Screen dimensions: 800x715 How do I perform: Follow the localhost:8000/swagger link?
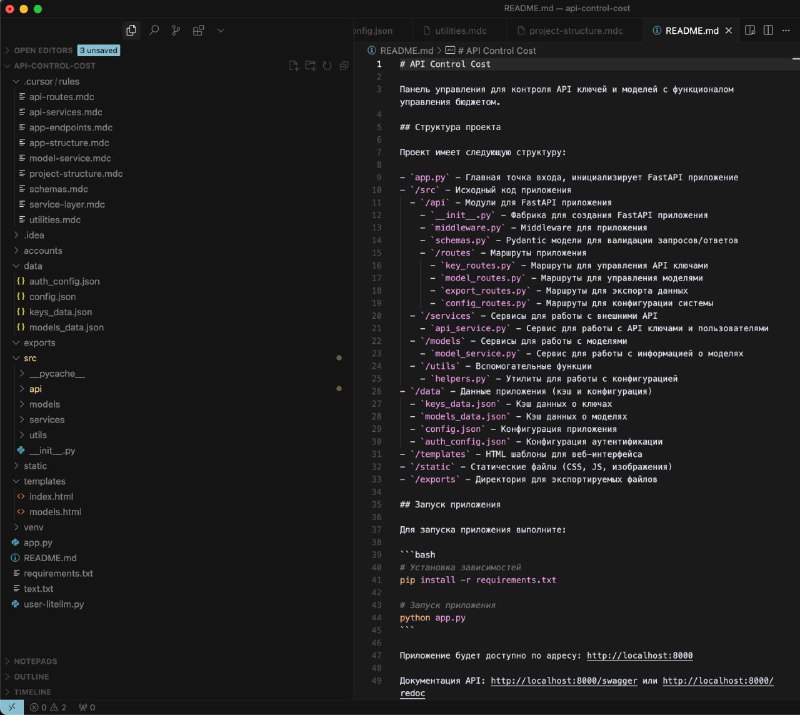(564, 680)
